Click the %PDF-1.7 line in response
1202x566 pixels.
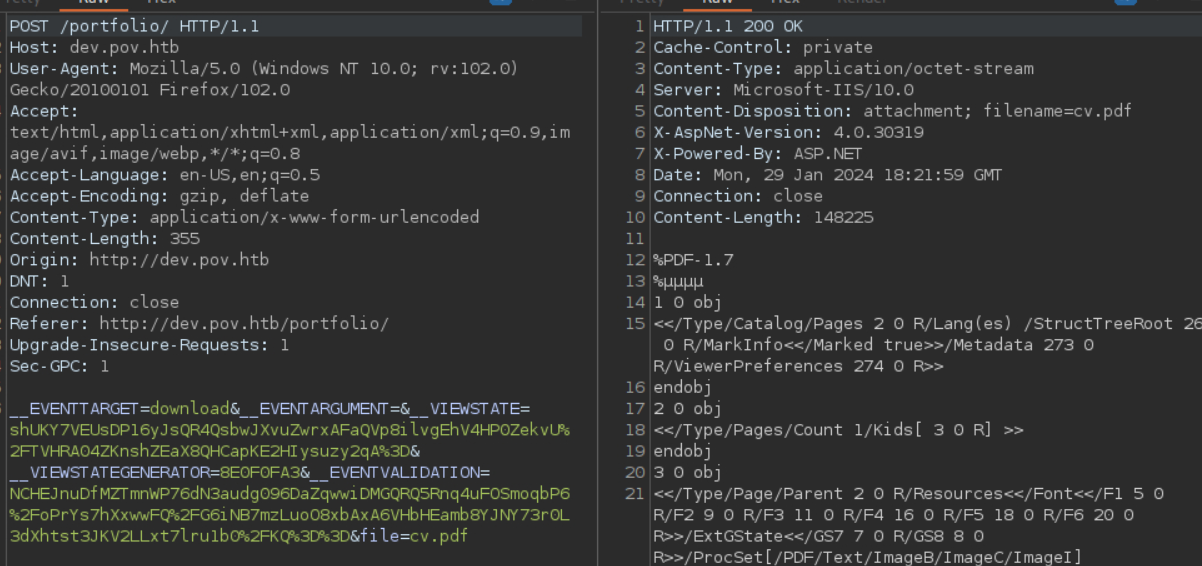[693, 260]
